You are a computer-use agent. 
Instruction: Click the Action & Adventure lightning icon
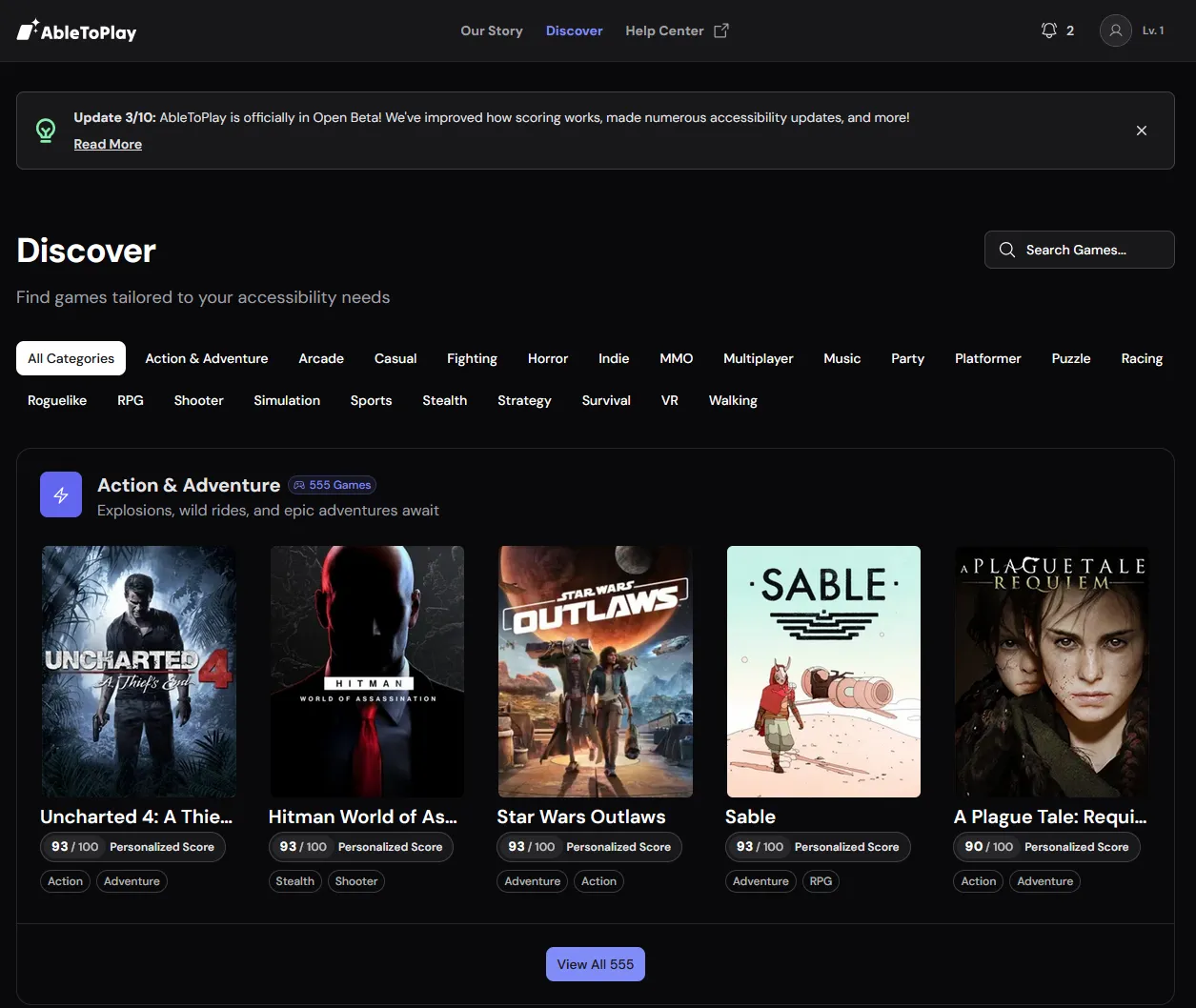coord(61,495)
